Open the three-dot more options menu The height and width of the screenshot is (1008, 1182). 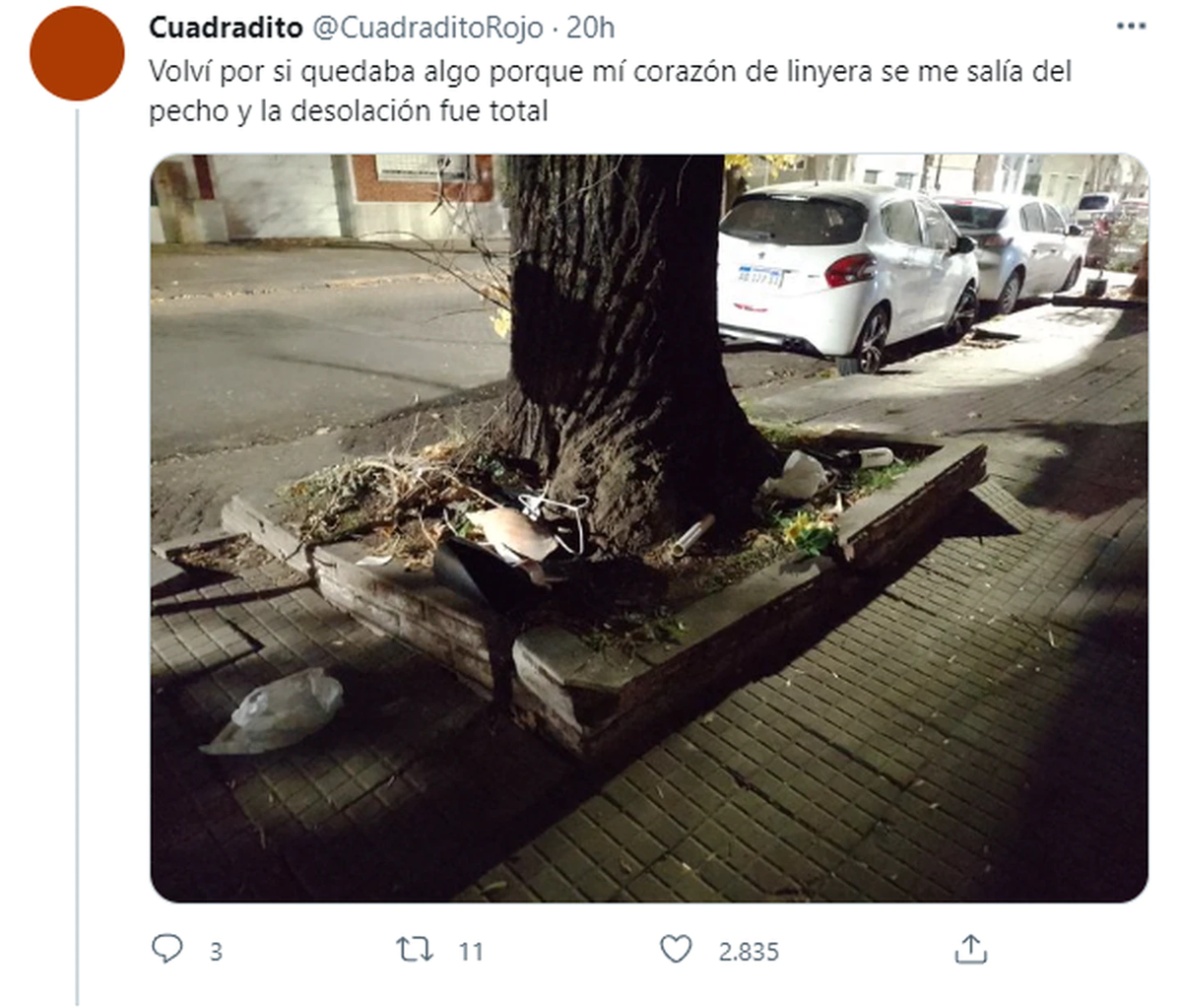pos(1131,27)
